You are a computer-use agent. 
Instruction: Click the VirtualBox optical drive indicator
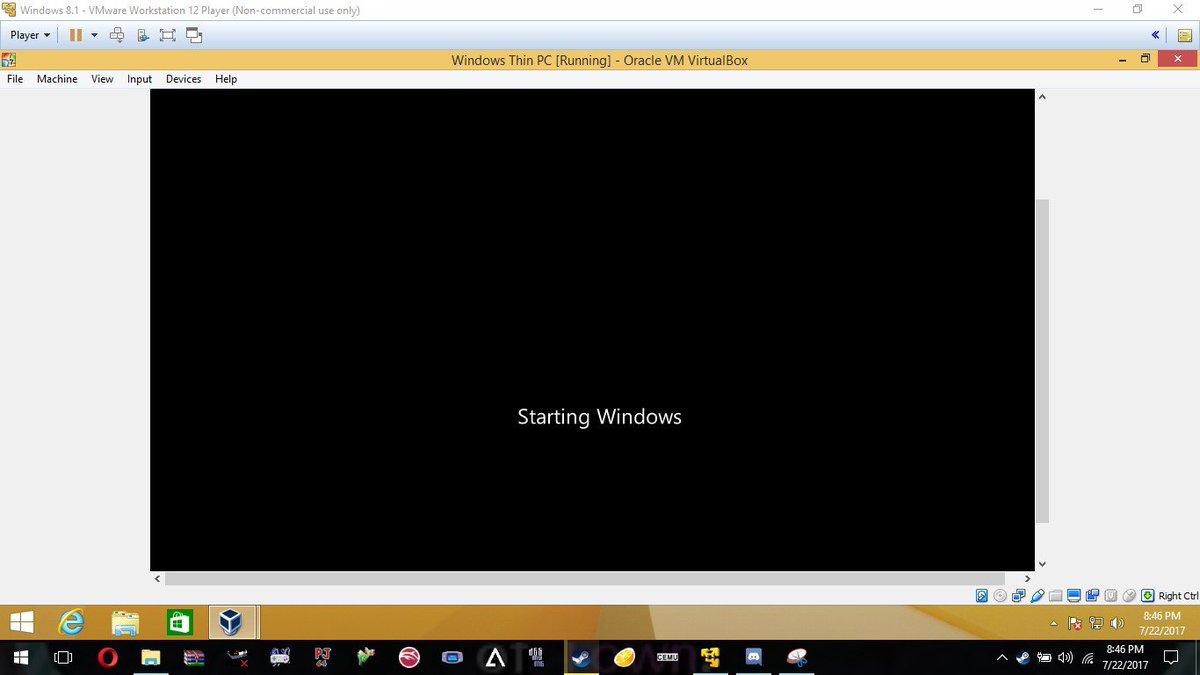click(1000, 596)
